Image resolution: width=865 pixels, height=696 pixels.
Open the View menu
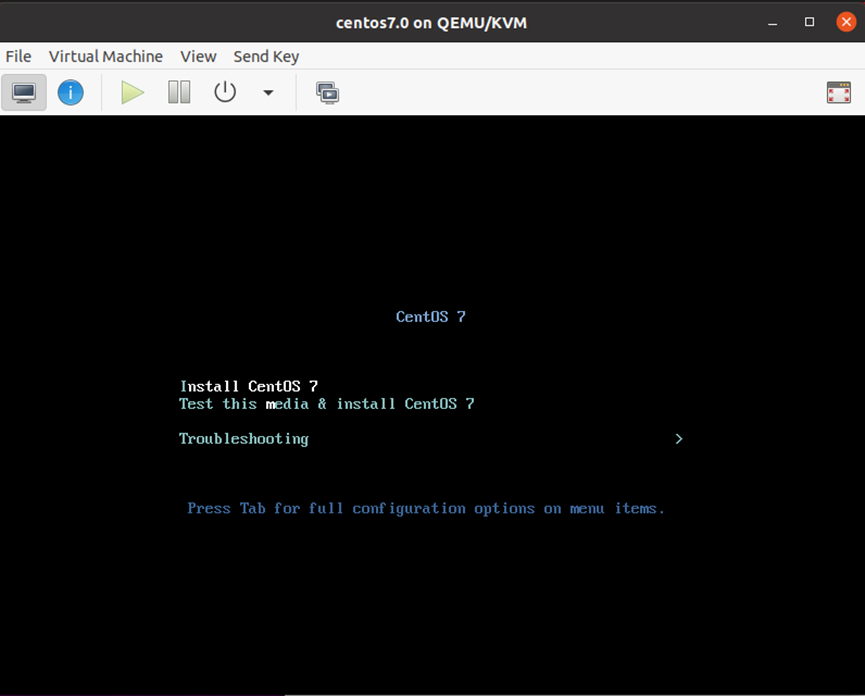click(x=198, y=56)
